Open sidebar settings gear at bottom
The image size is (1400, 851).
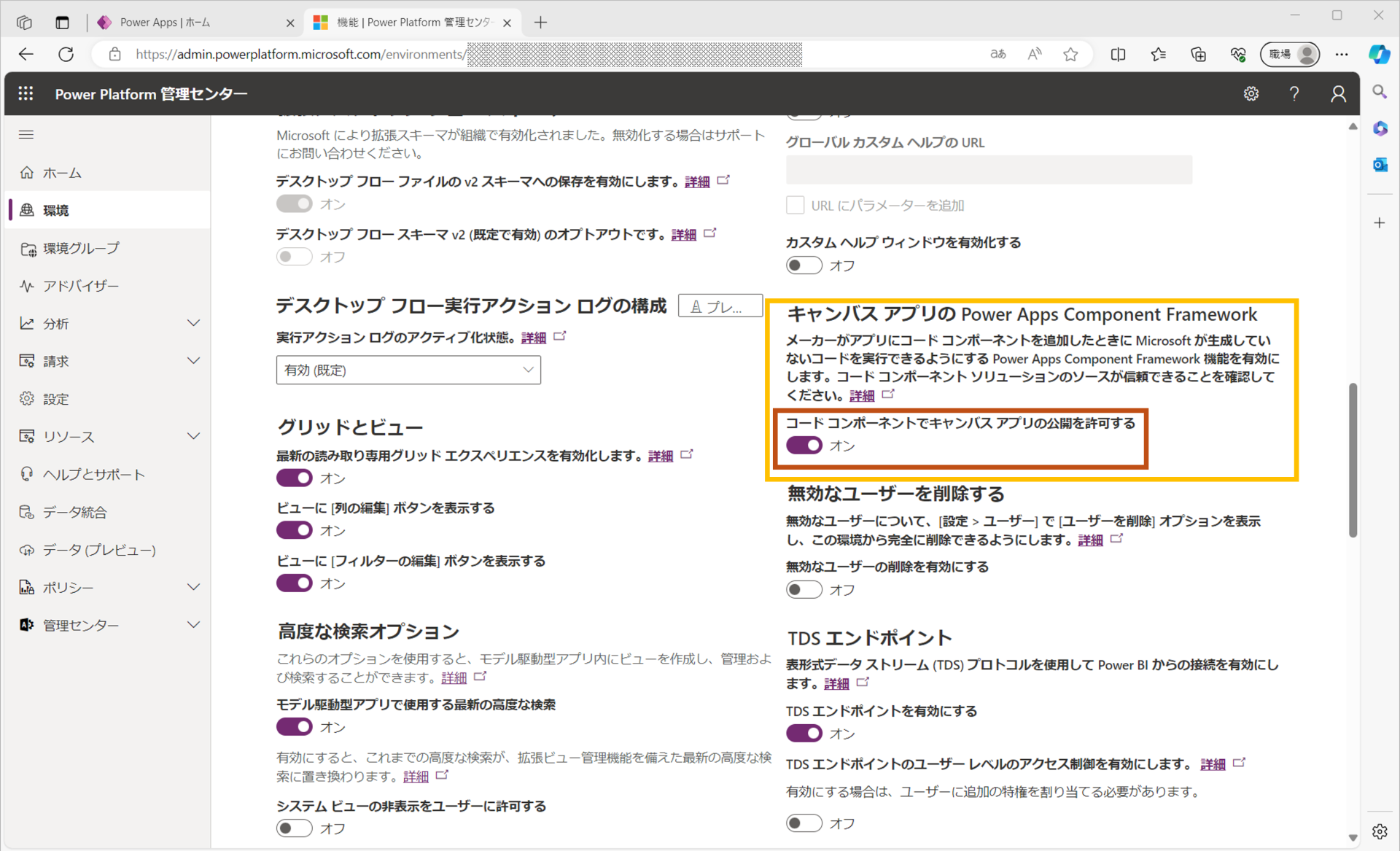click(x=1380, y=831)
